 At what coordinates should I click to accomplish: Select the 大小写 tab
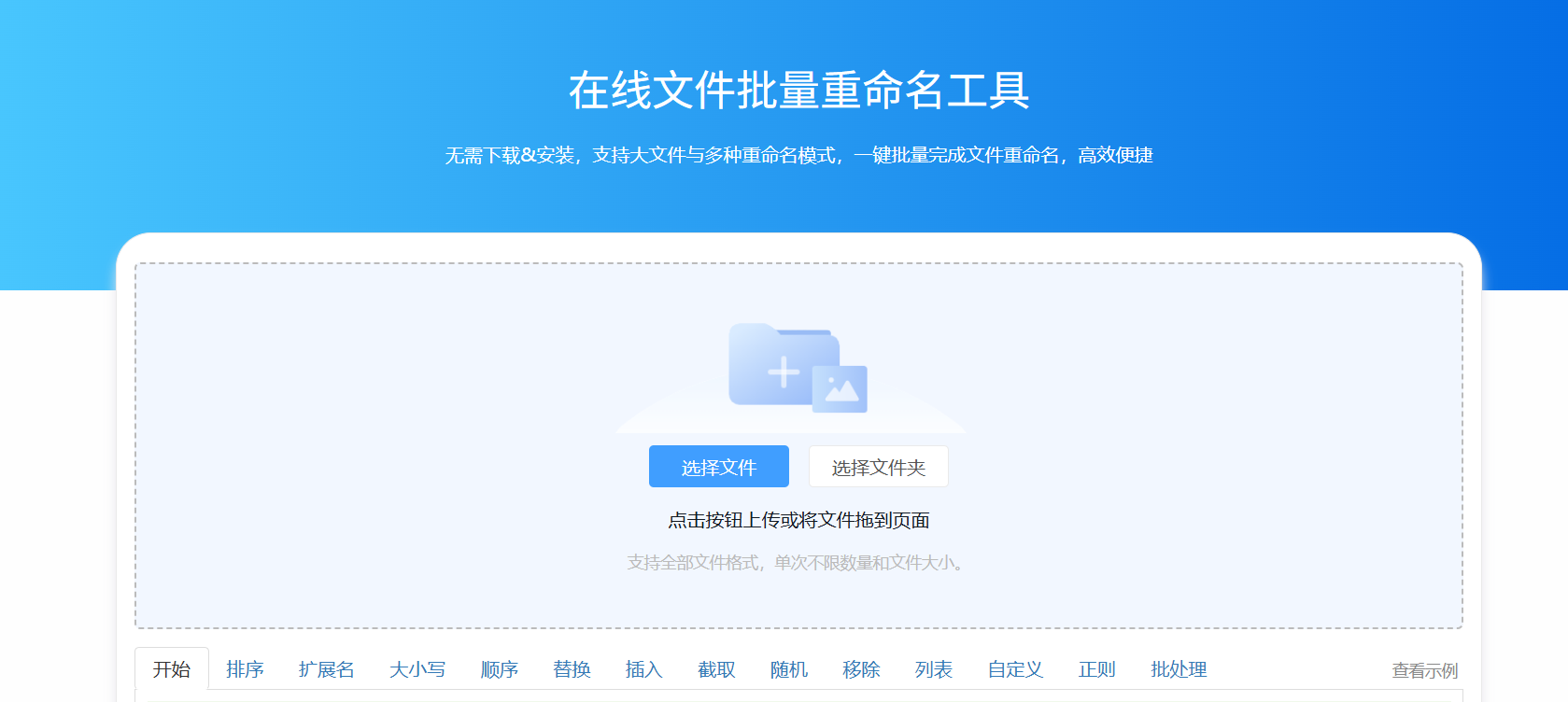[417, 669]
